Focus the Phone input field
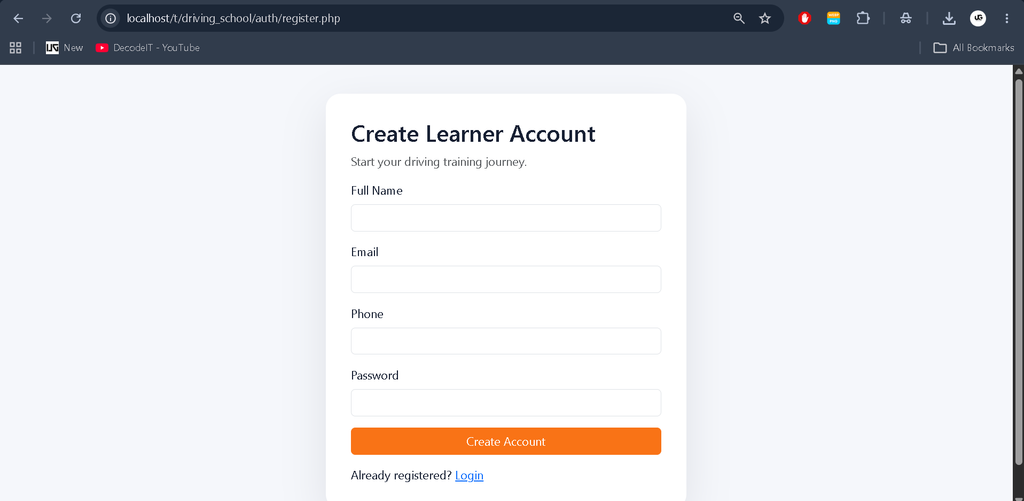The height and width of the screenshot is (501, 1024). tap(506, 341)
